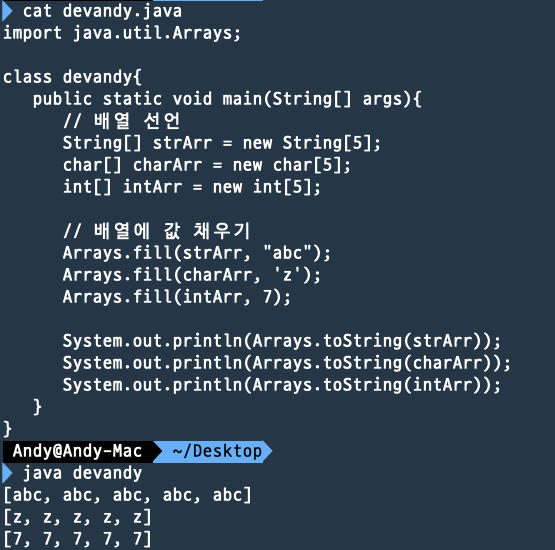
Task: Click the println toString(intArr) line
Action: [x=282, y=385]
